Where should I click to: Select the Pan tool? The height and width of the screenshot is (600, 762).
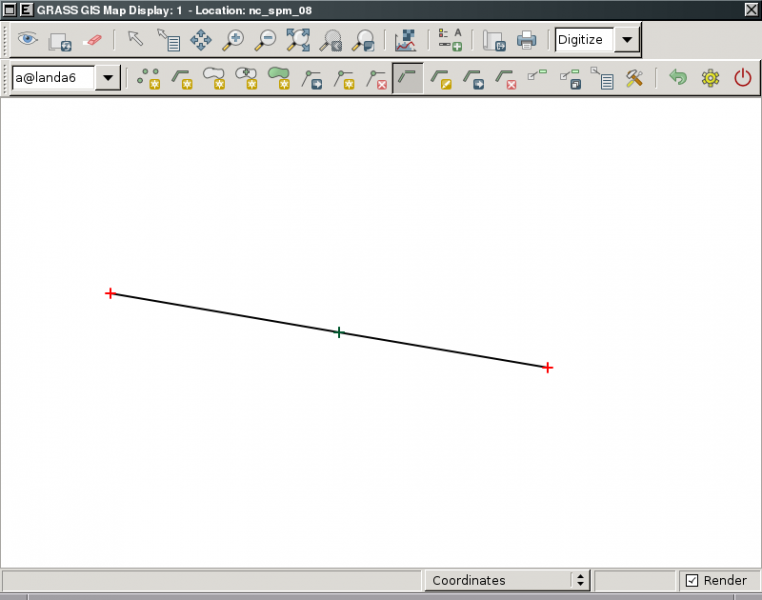200,40
